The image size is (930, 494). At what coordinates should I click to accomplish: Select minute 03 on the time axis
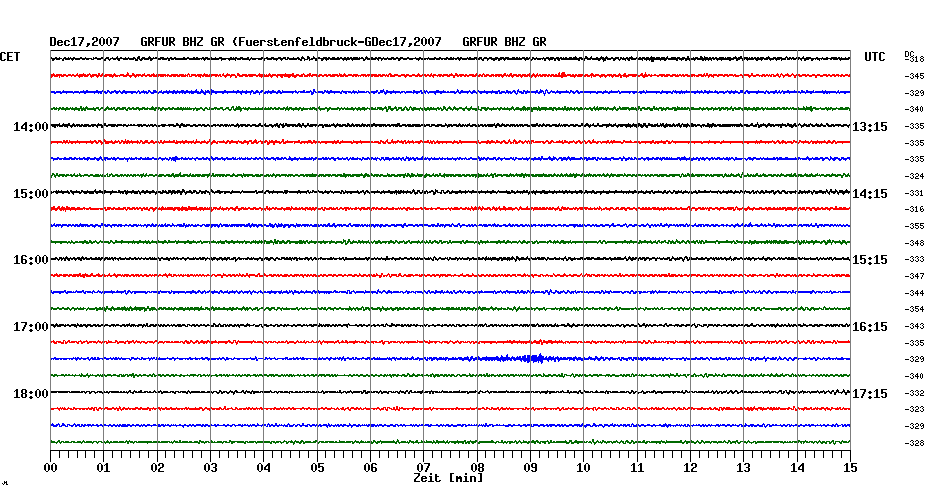211,467
